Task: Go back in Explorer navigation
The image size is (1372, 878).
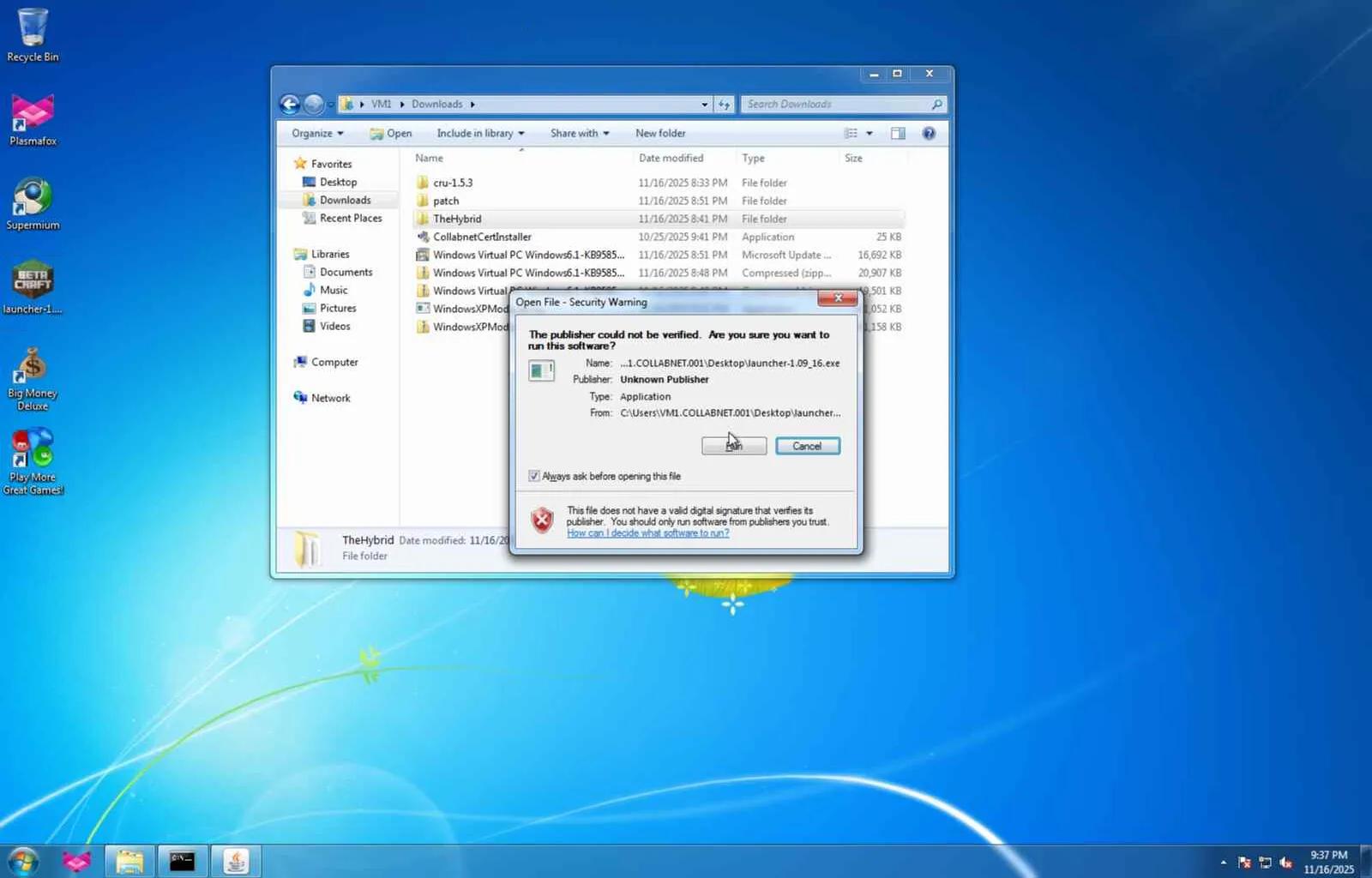Action: 290,105
